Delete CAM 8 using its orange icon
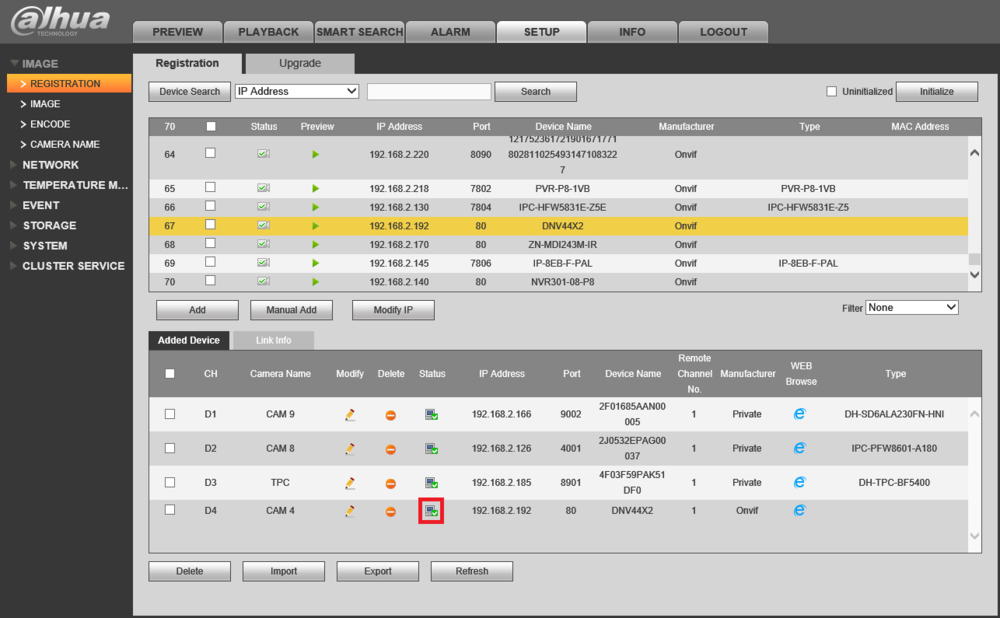 click(x=390, y=449)
